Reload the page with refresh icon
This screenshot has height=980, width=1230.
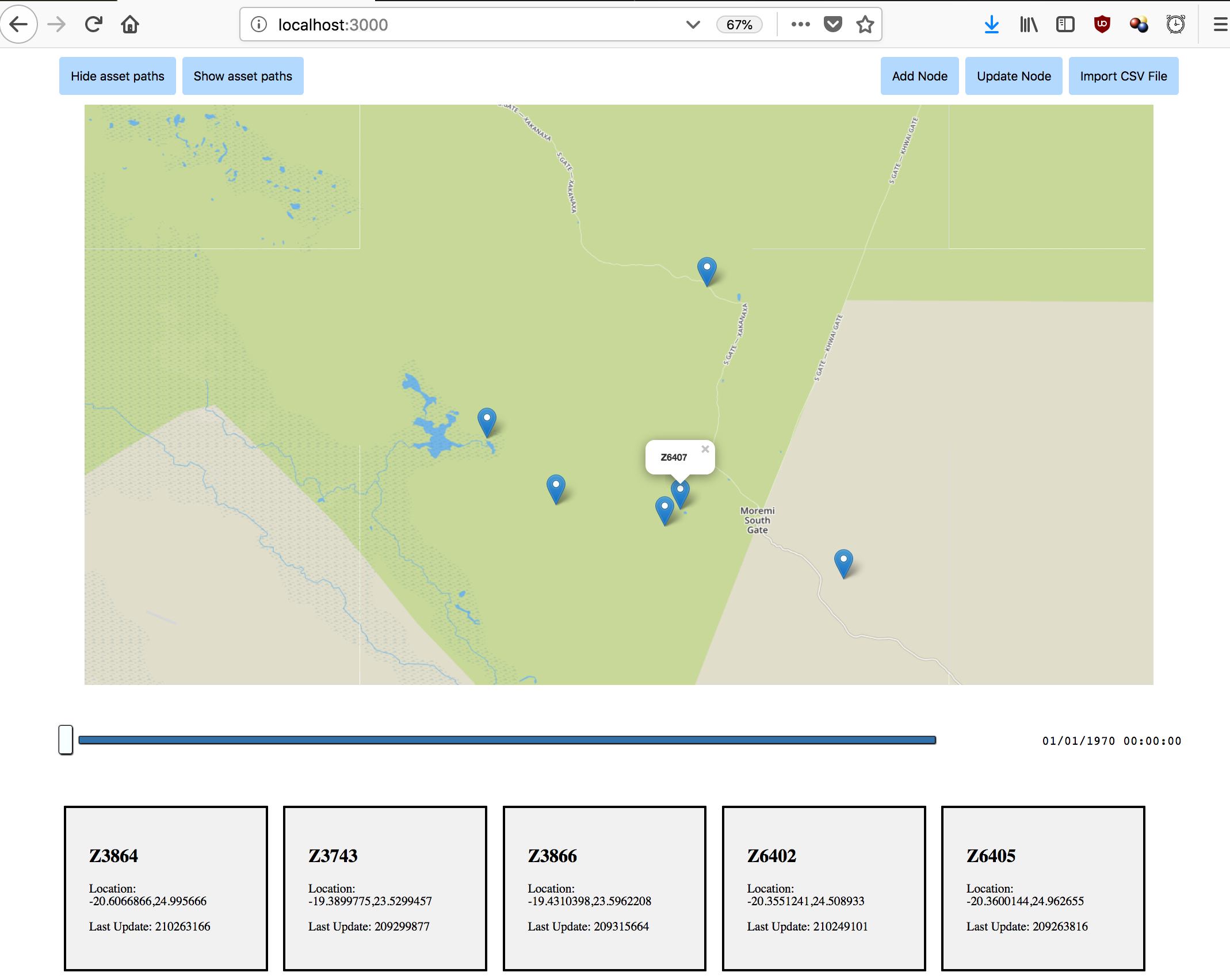click(x=93, y=24)
